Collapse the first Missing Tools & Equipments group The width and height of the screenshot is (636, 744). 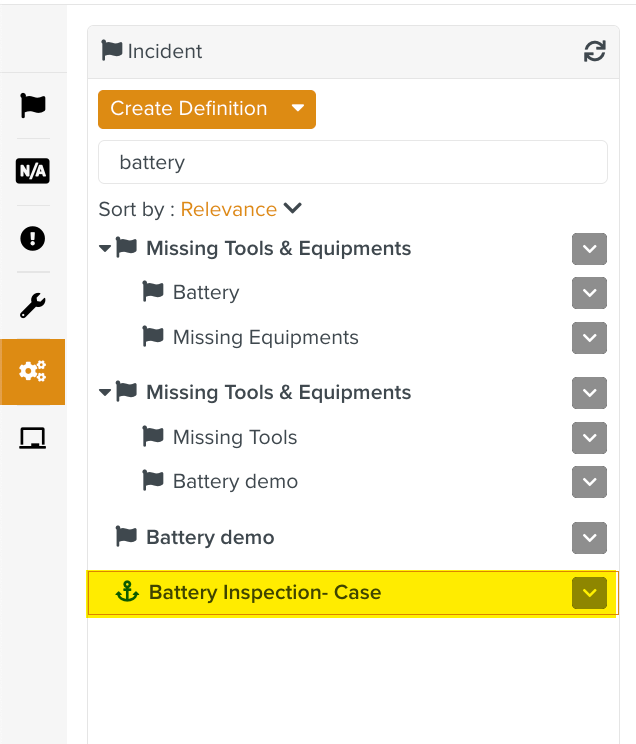tap(105, 248)
